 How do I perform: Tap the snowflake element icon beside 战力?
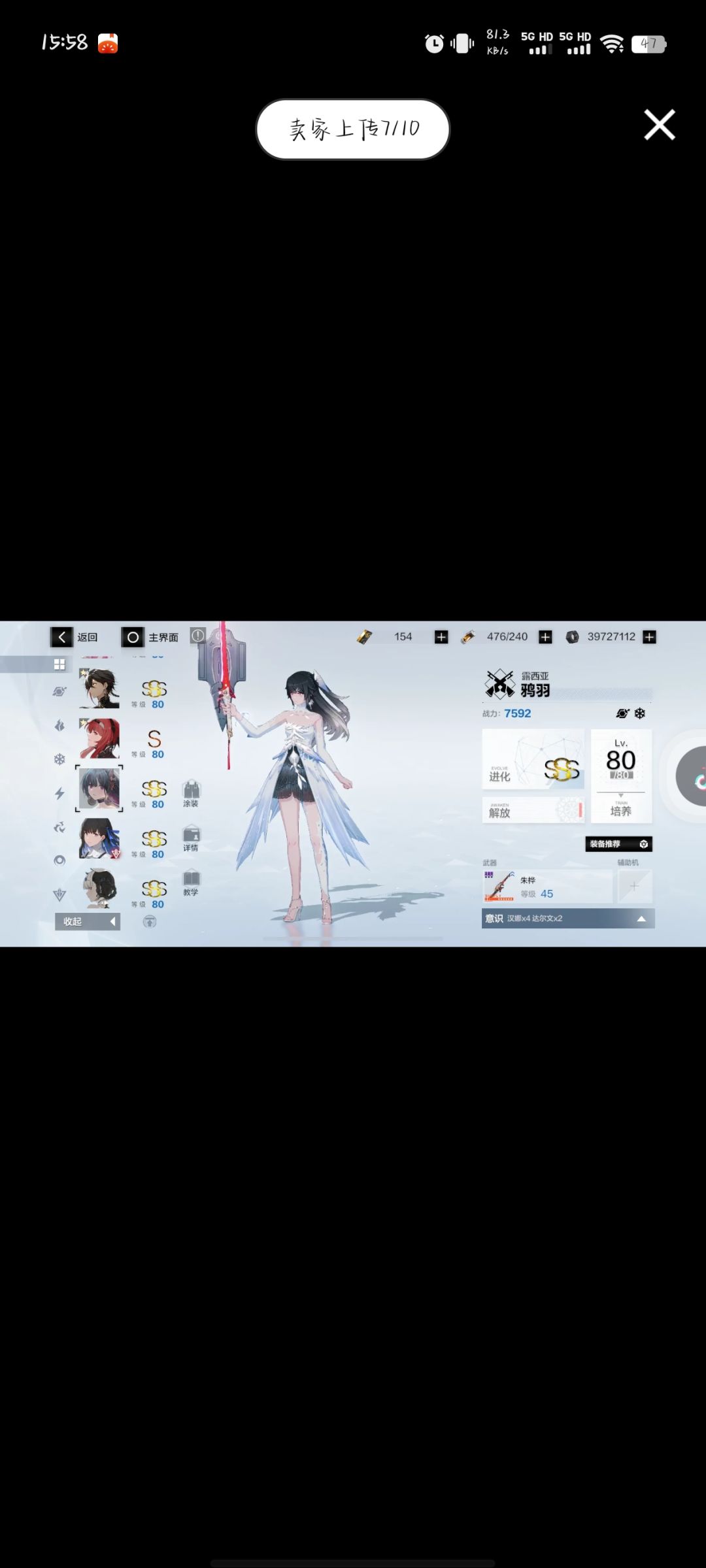click(x=640, y=713)
